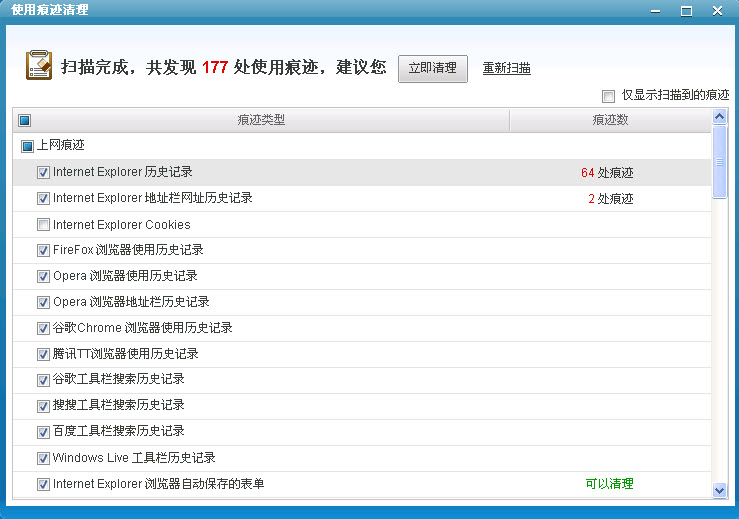This screenshot has height=519, width=739.
Task: Click the 痕迹数 column header
Action: 609,120
